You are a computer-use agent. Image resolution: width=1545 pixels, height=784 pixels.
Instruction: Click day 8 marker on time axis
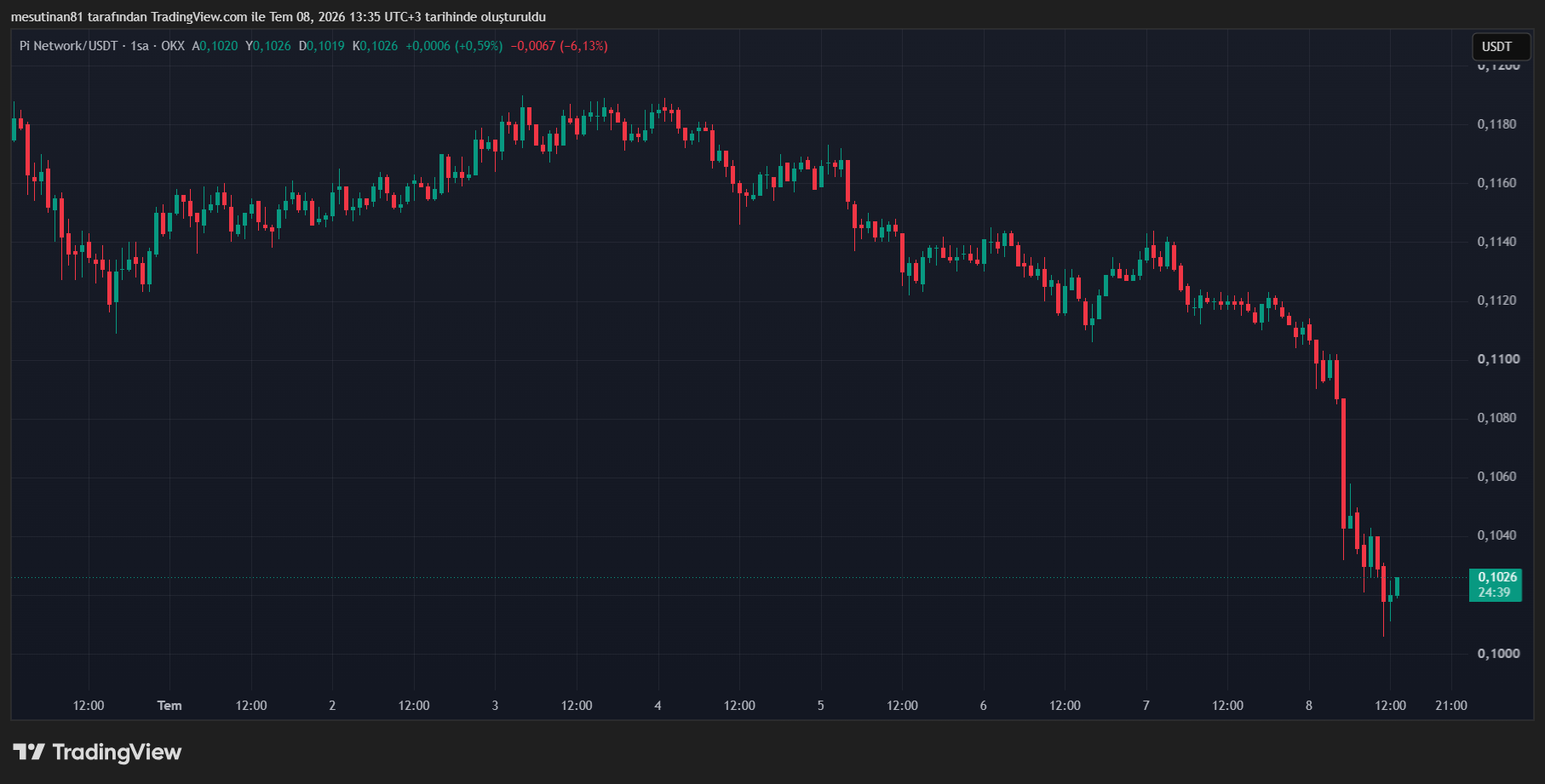[x=1309, y=706]
